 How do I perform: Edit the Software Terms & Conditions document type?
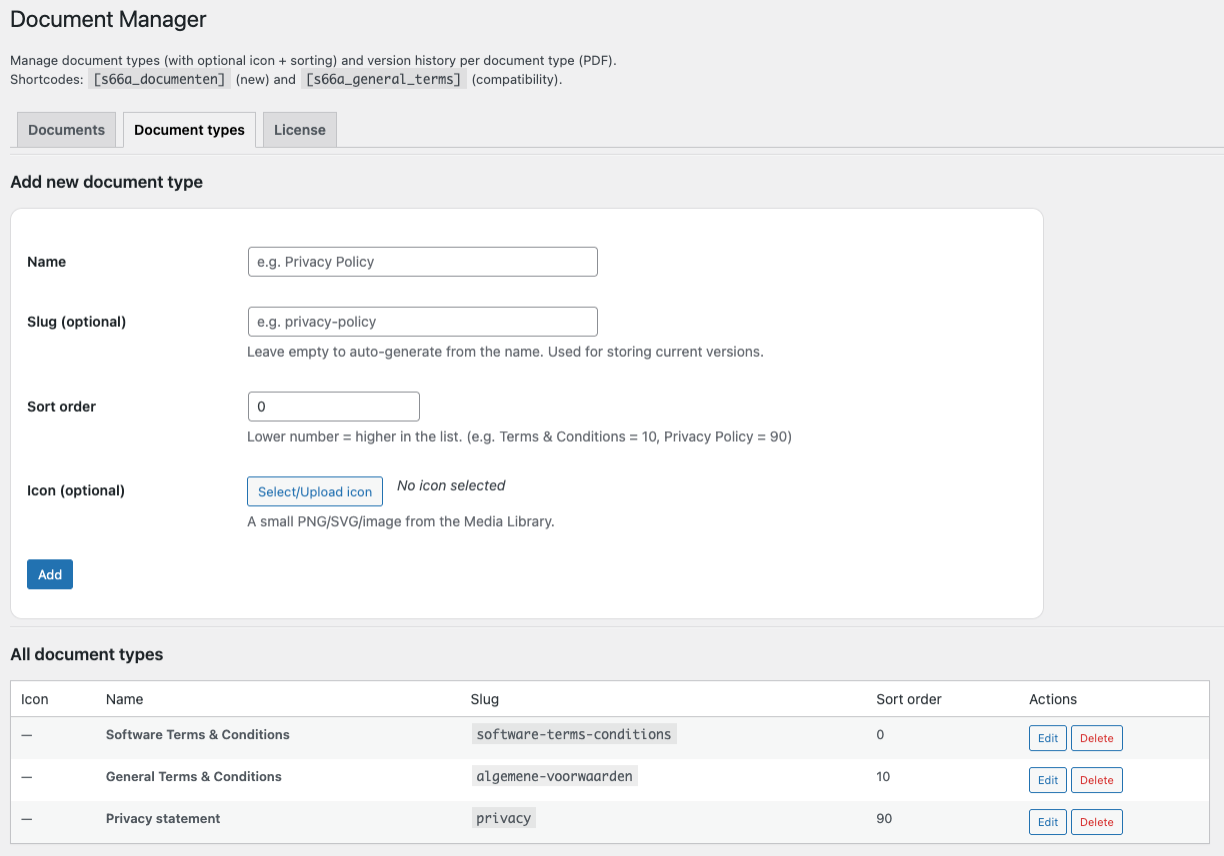pyautogui.click(x=1047, y=737)
